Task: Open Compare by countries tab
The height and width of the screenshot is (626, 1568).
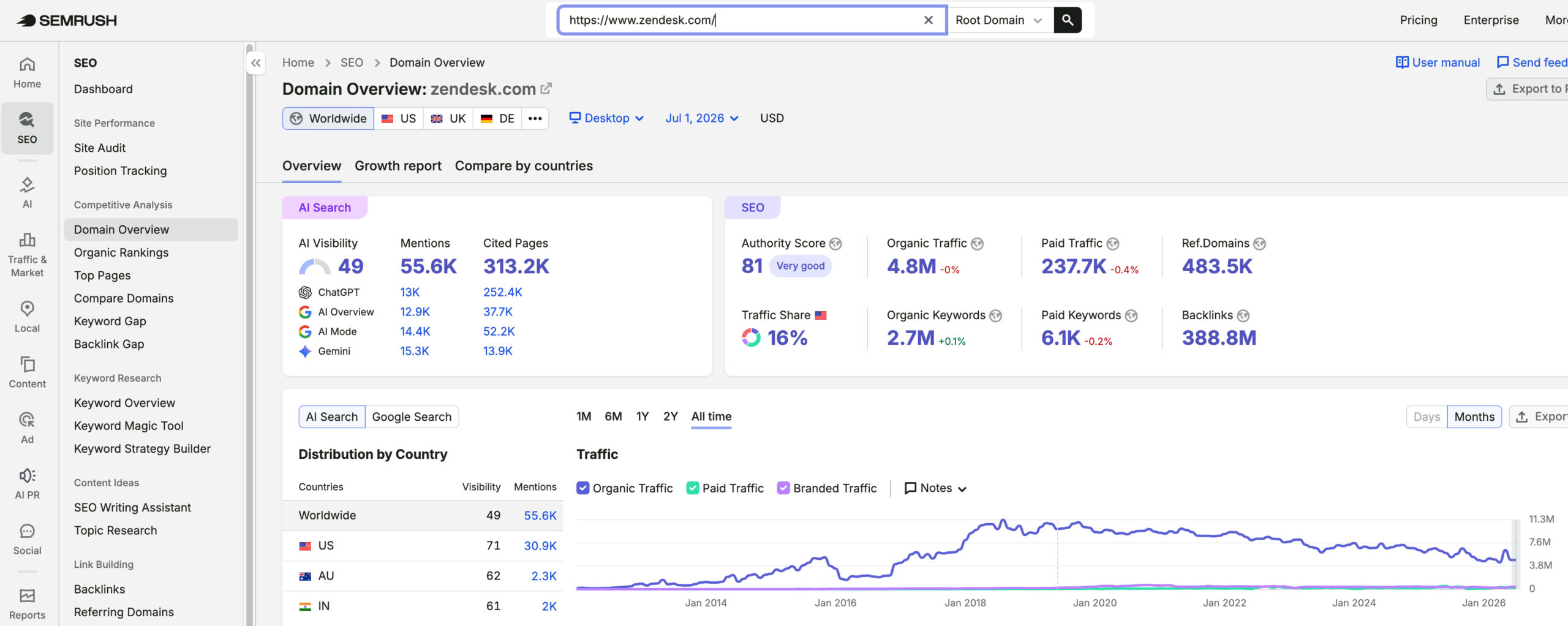Action: point(524,166)
